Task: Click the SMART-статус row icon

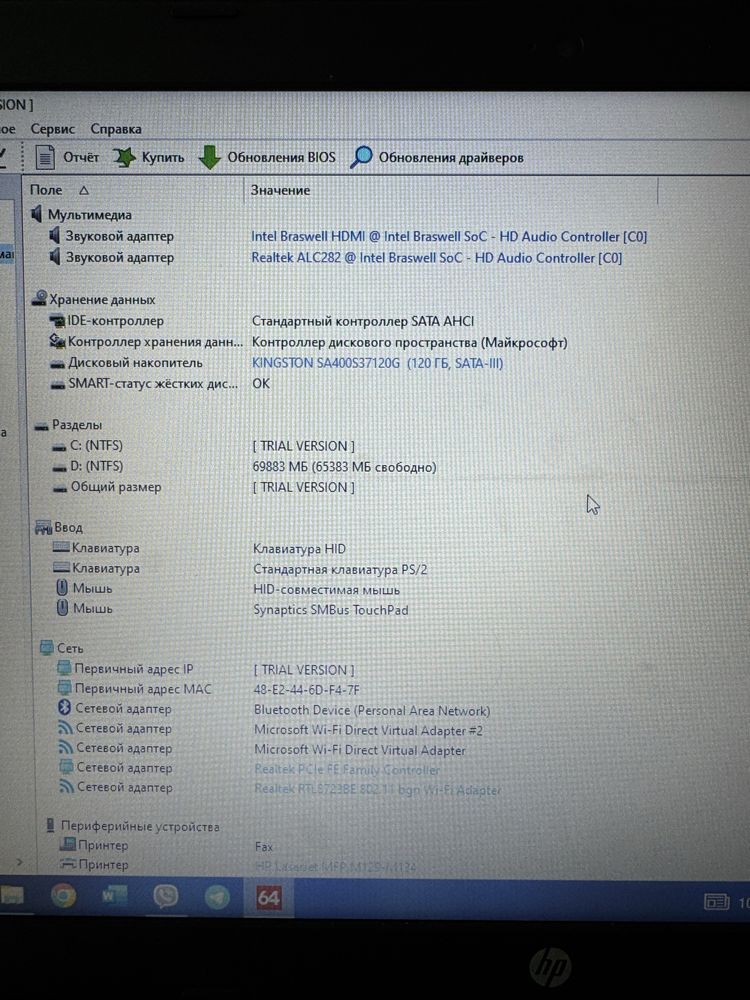Action: click(59, 385)
